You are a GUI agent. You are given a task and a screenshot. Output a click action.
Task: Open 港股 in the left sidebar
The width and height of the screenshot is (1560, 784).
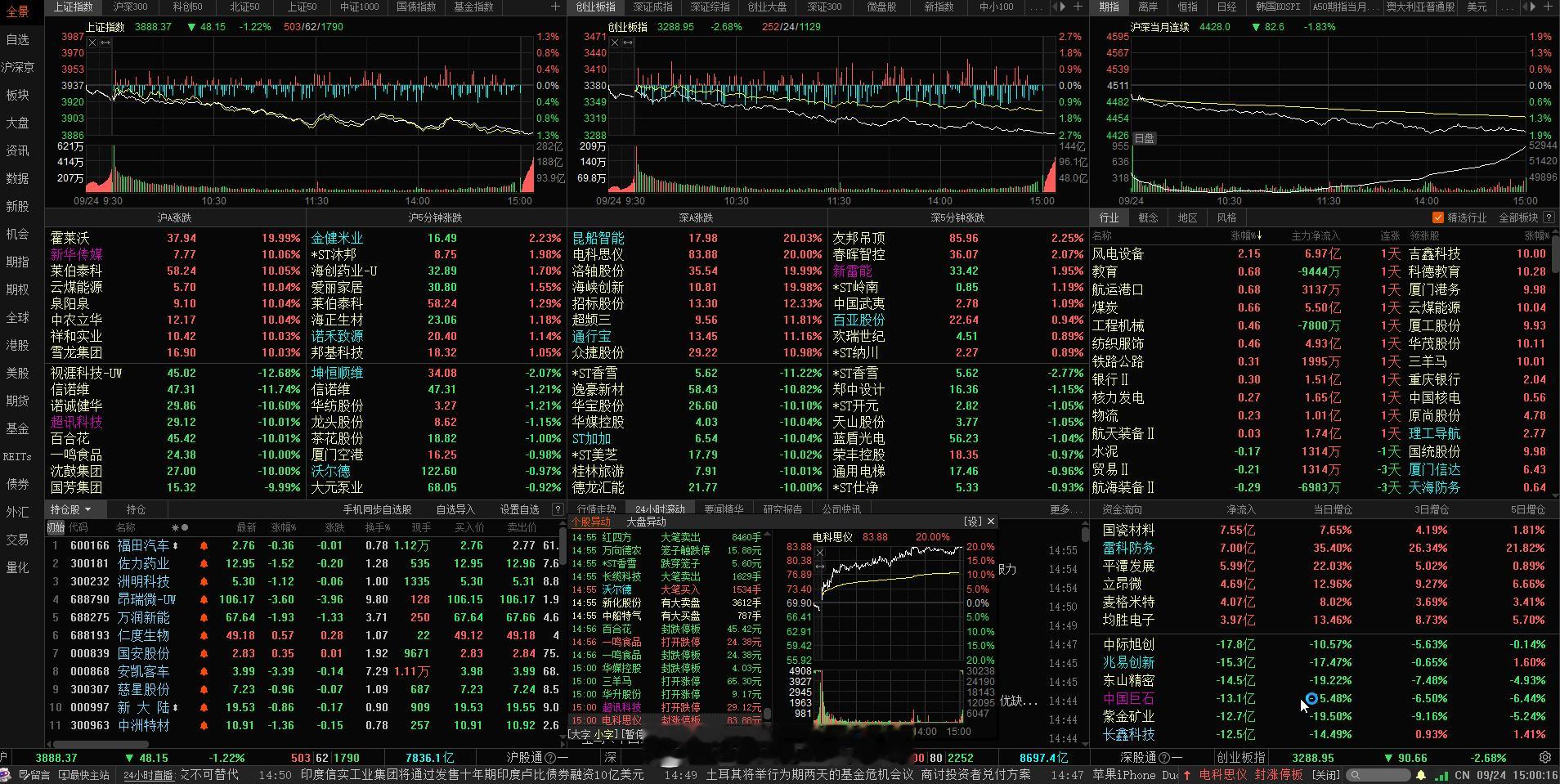(x=17, y=345)
